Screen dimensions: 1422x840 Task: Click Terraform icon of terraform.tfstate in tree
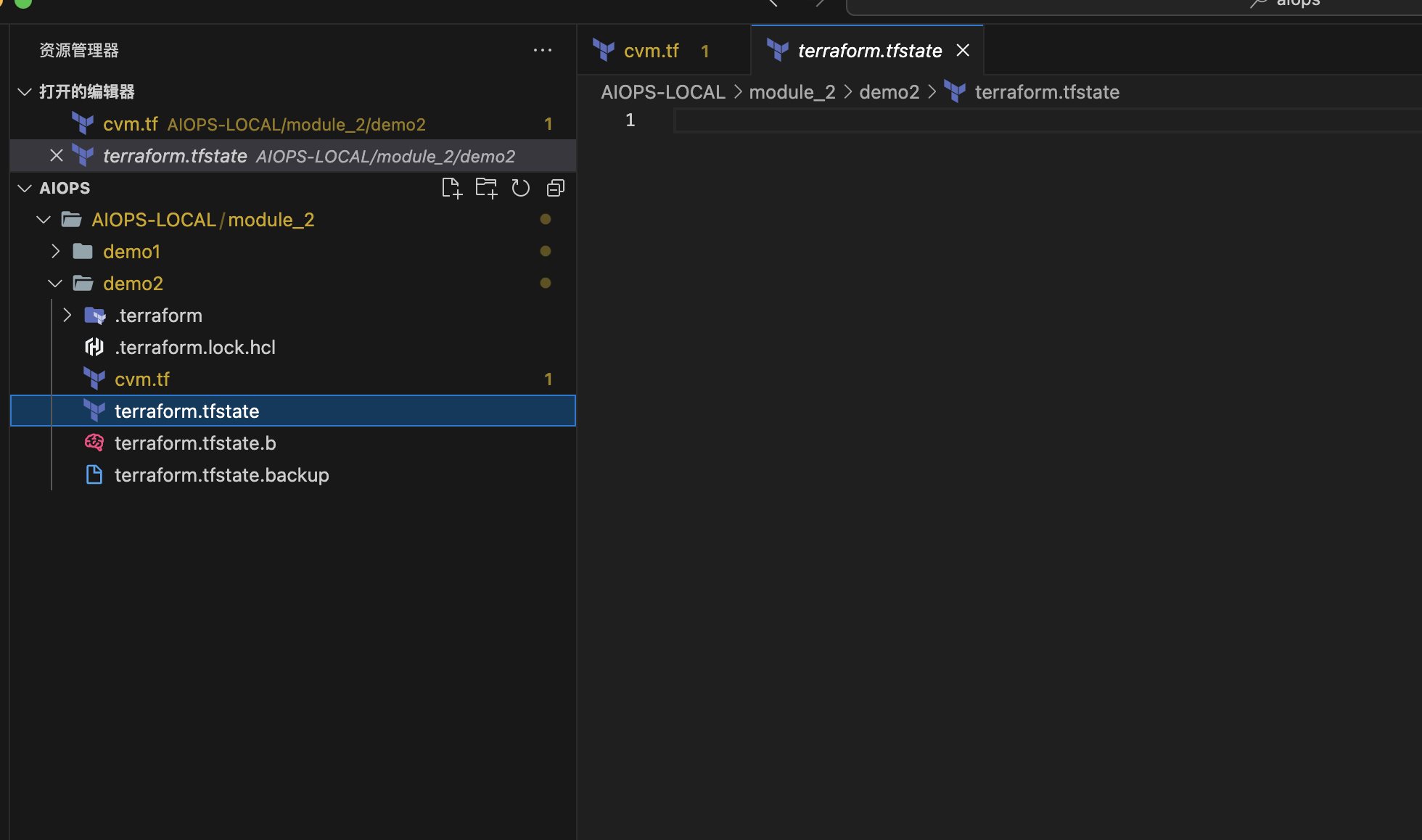coord(94,411)
